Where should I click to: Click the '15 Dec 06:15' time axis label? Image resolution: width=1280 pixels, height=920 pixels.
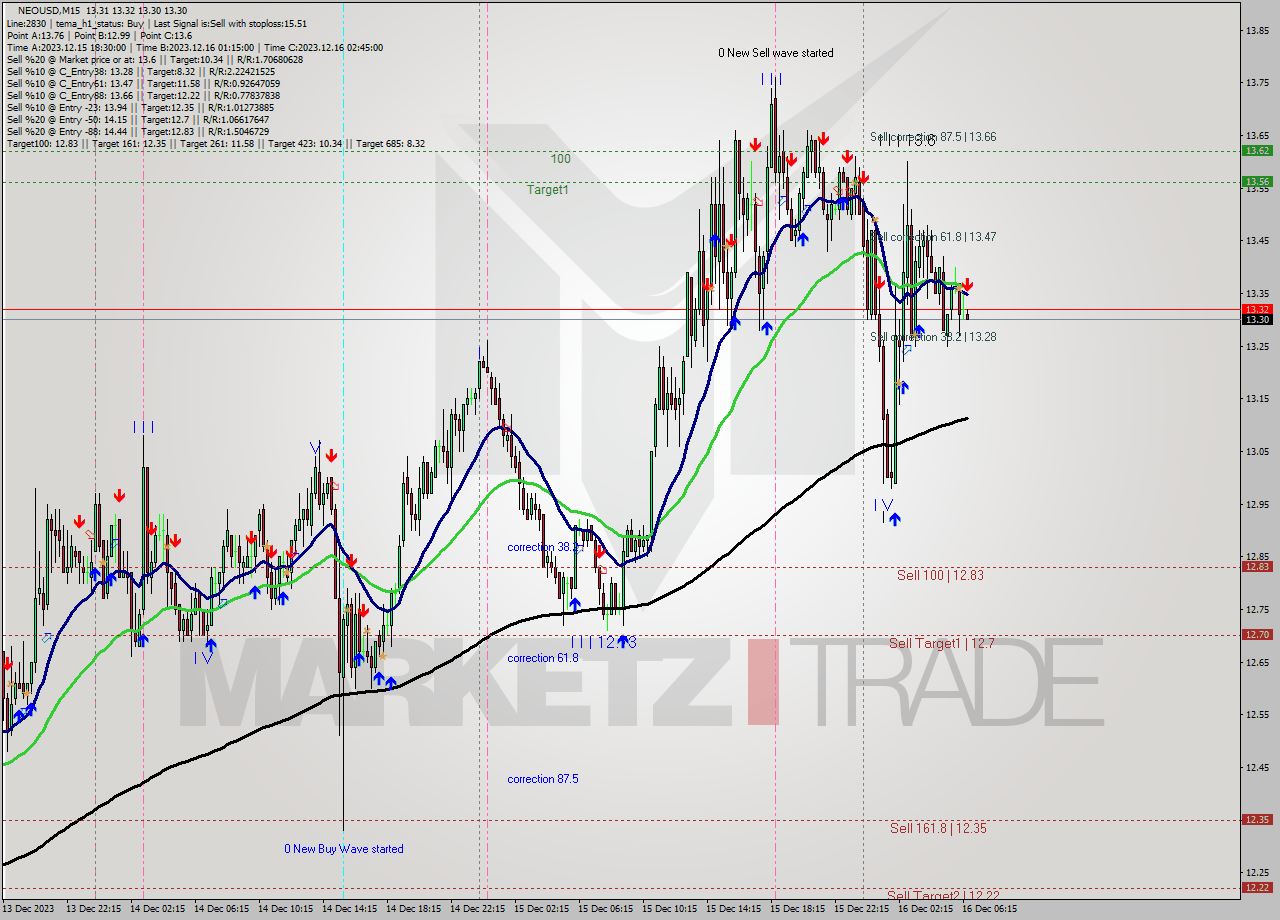pos(608,909)
